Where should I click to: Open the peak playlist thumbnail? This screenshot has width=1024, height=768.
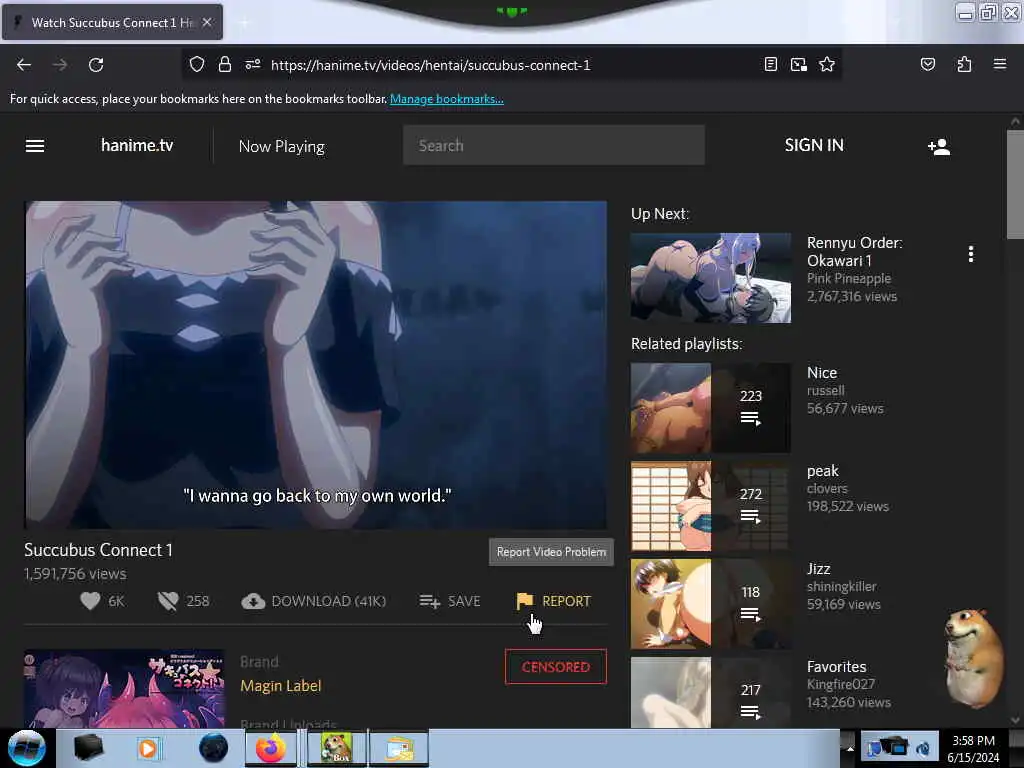click(711, 506)
